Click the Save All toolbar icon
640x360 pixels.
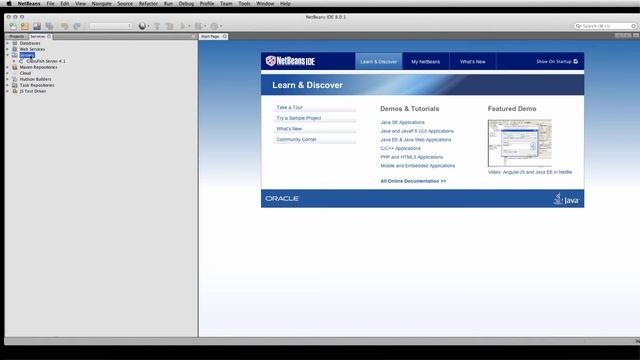pos(49,26)
